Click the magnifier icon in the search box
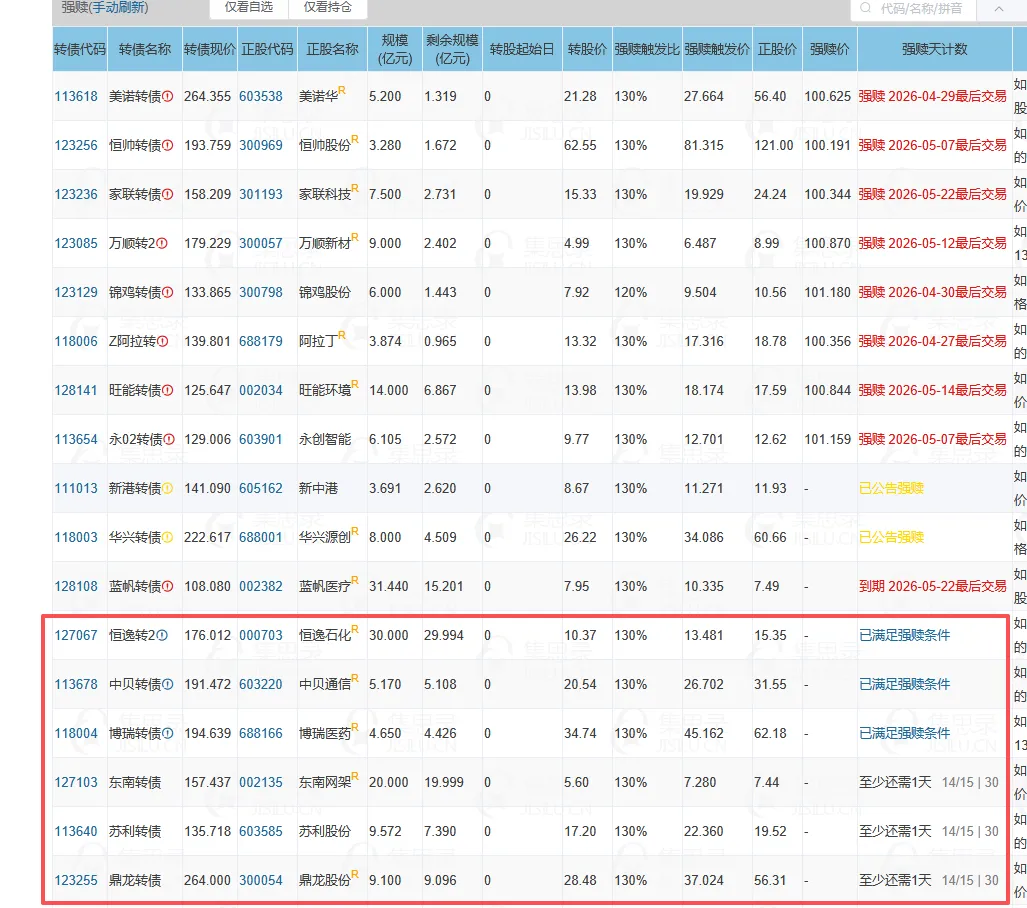Screen dimensions: 1027x908 coord(865,8)
